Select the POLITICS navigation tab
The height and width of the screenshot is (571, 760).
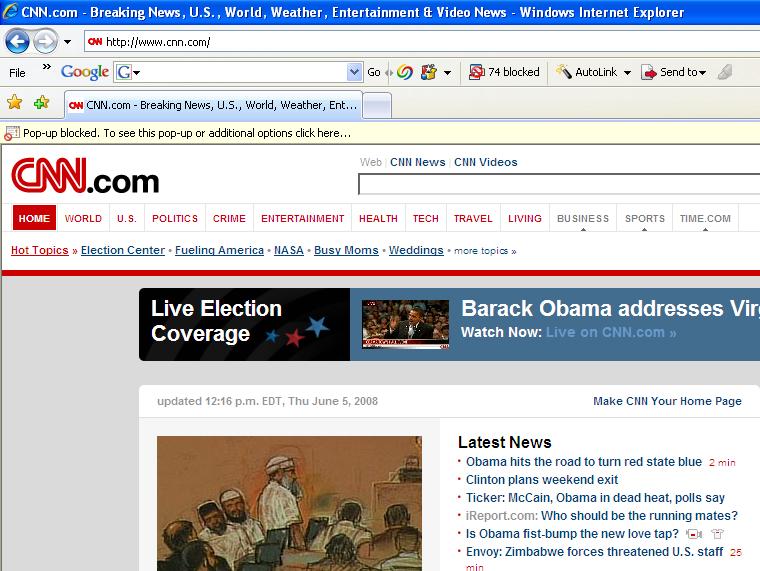[175, 218]
